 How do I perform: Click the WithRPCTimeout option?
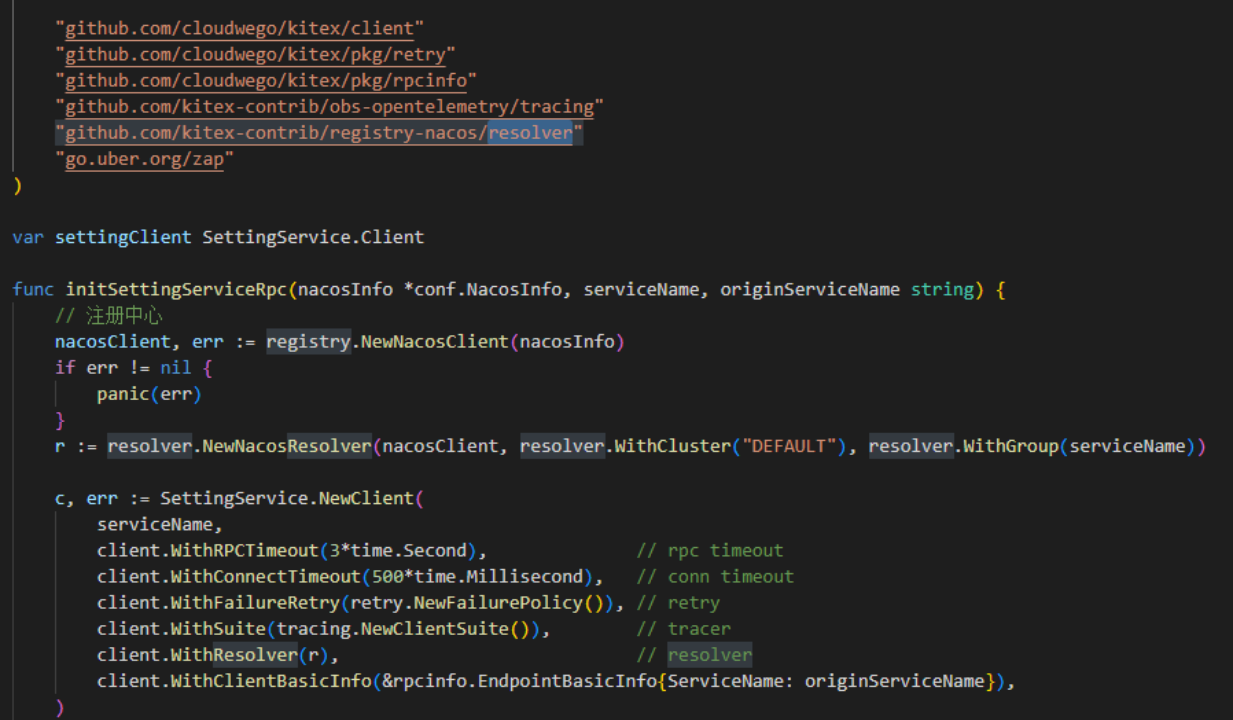[x=244, y=550]
